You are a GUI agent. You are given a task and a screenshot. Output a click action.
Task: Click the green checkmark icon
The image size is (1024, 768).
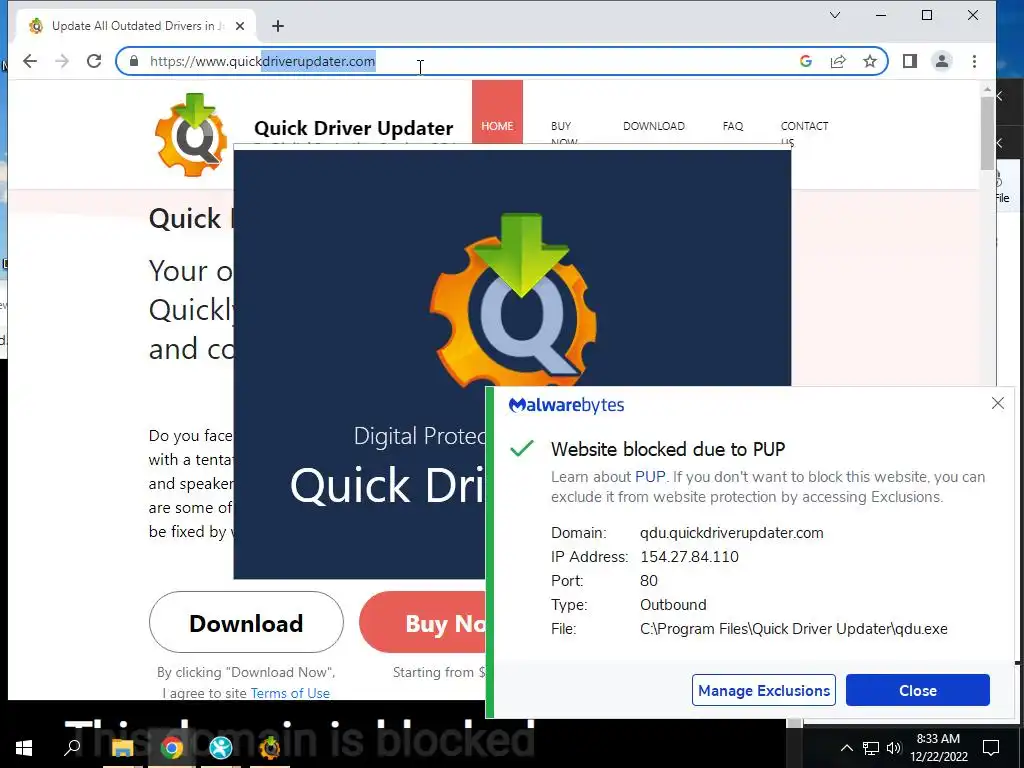coord(522,449)
